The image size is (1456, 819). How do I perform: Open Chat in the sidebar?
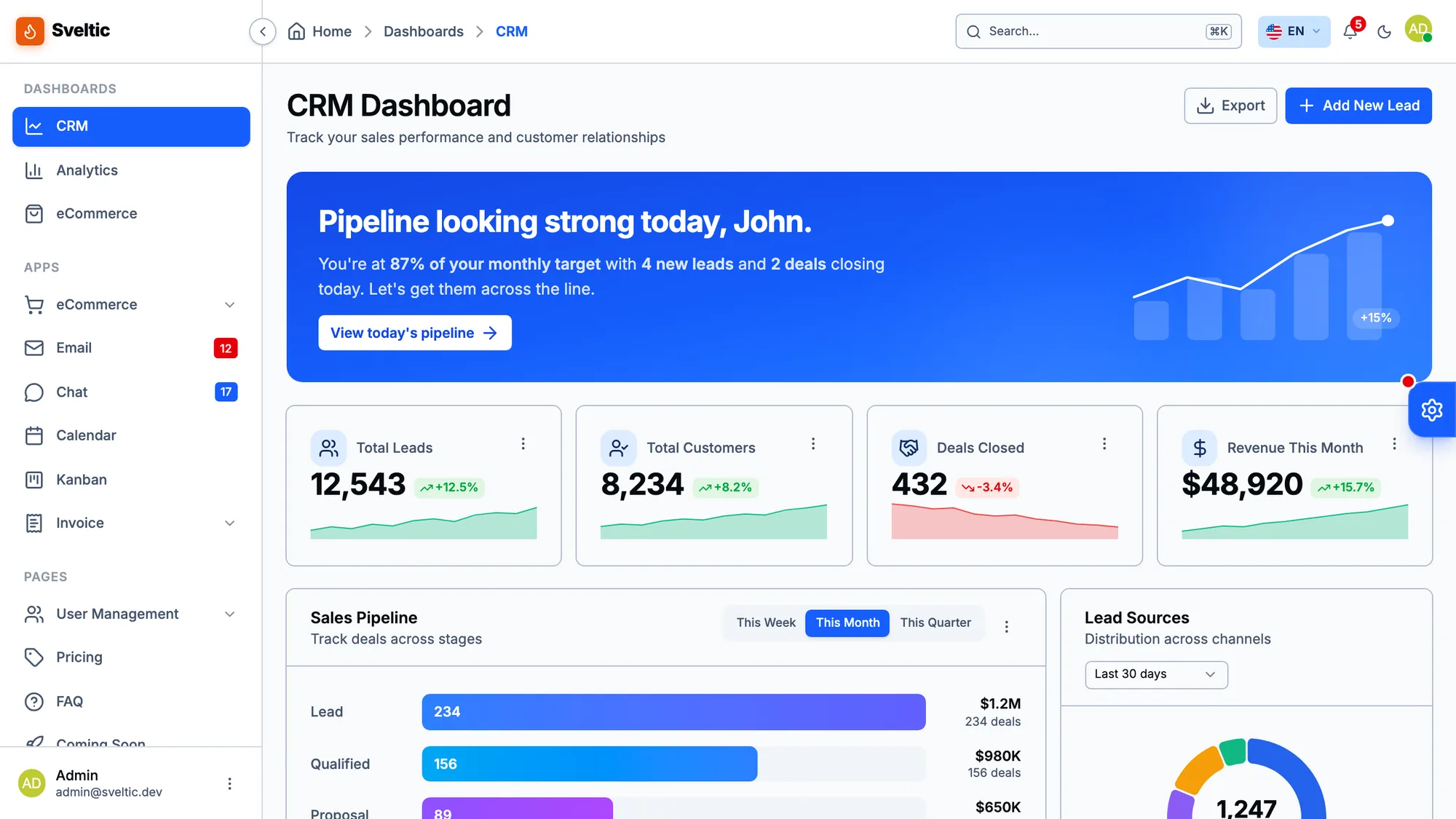(131, 392)
